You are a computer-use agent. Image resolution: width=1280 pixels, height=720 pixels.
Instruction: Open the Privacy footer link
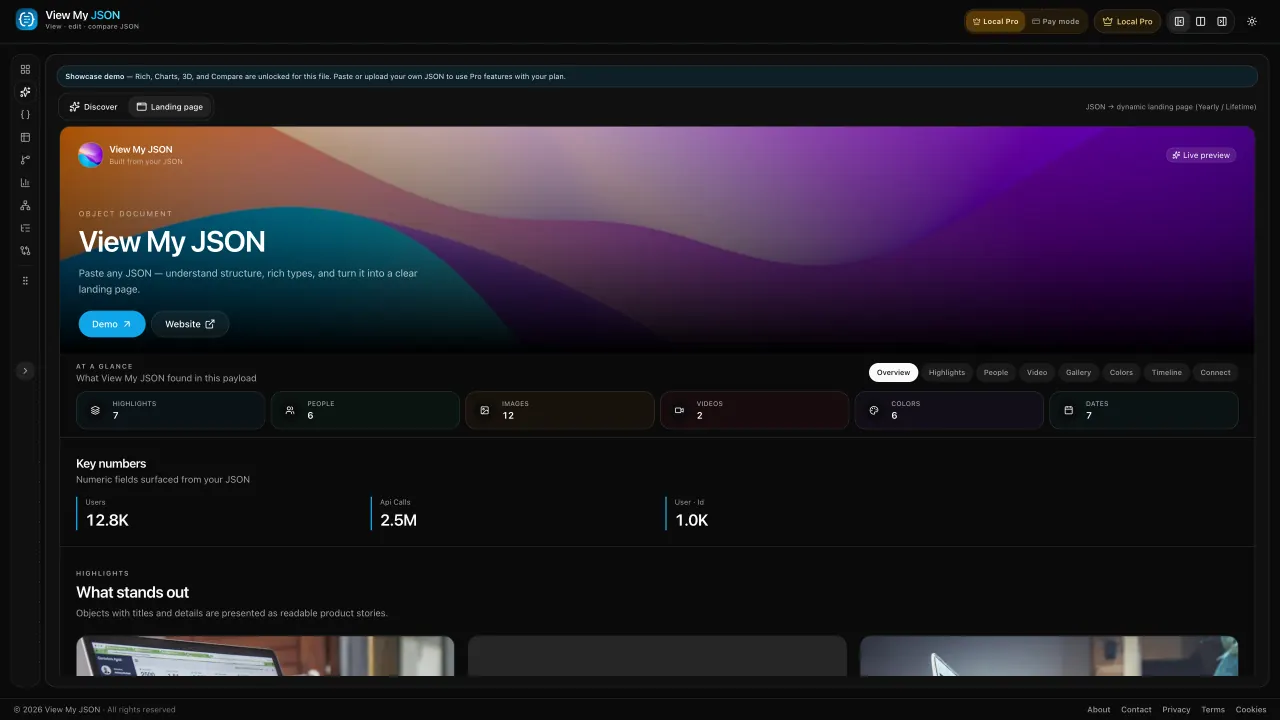1176,710
